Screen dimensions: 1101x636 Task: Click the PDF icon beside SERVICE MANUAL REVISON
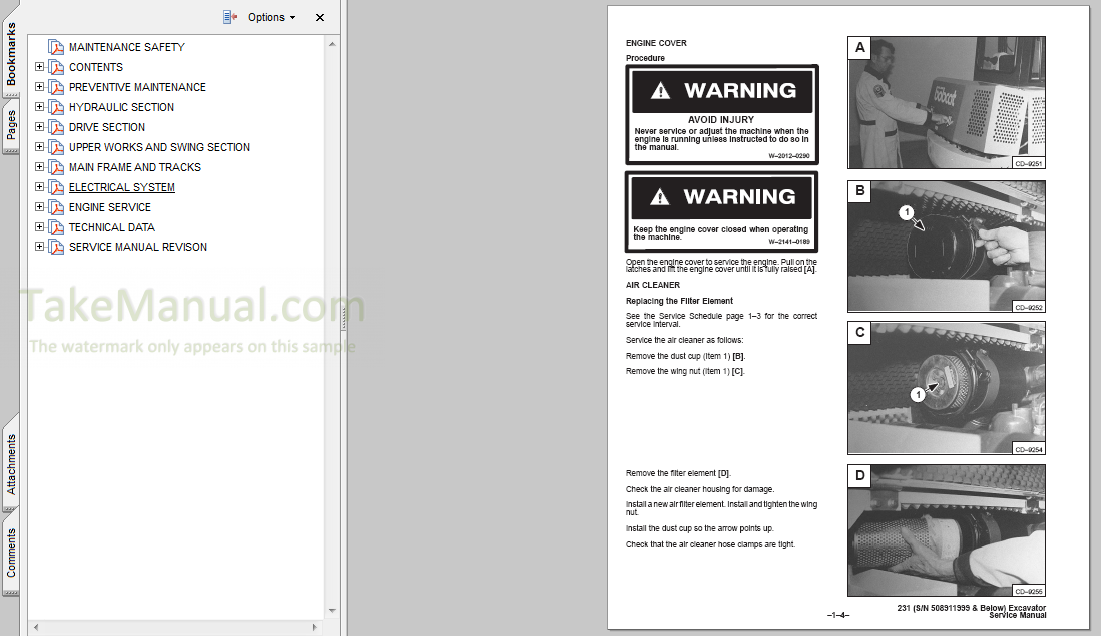click(x=58, y=247)
